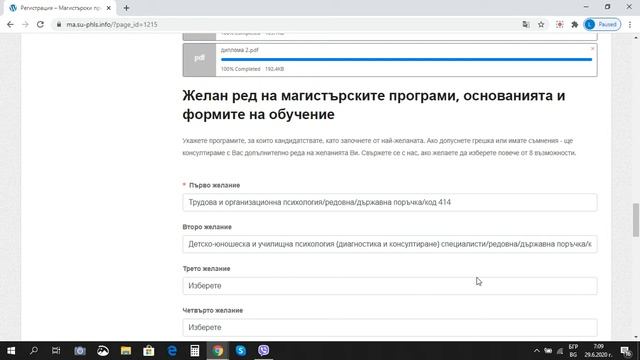Open Microsoft Edge from taskbar
This screenshot has height=360, width=640.
[x=172, y=351]
